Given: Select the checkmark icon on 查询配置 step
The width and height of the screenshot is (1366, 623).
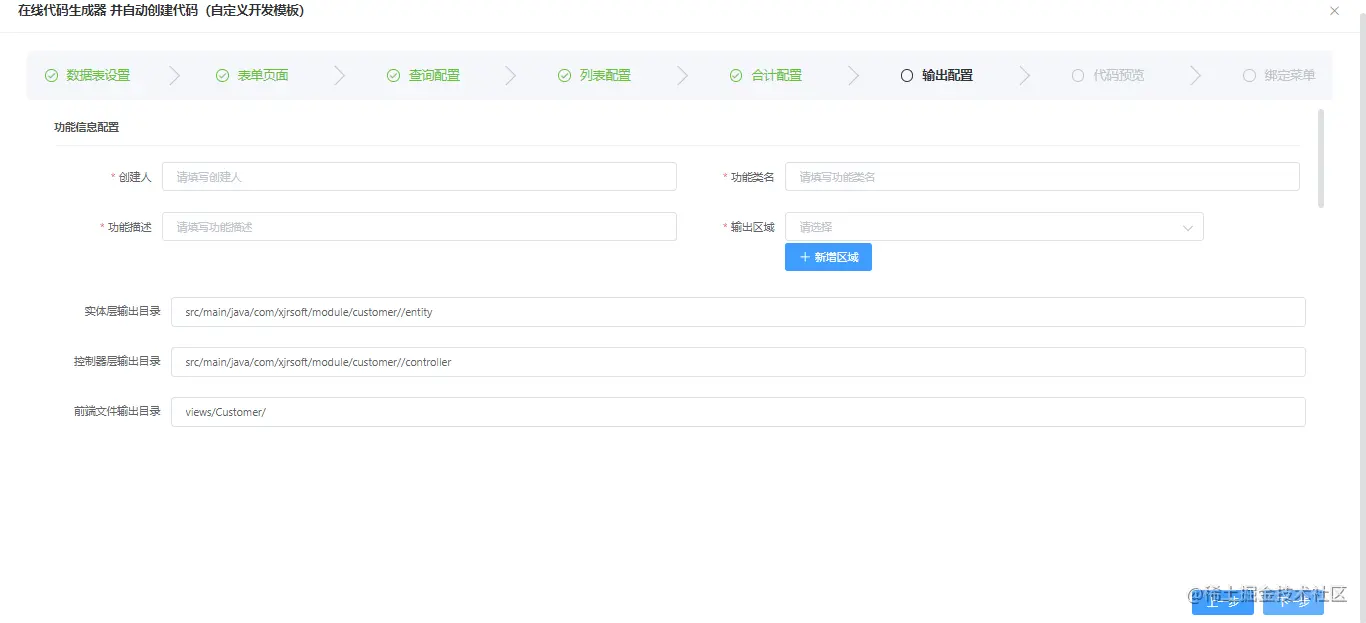Looking at the screenshot, I should tap(393, 75).
